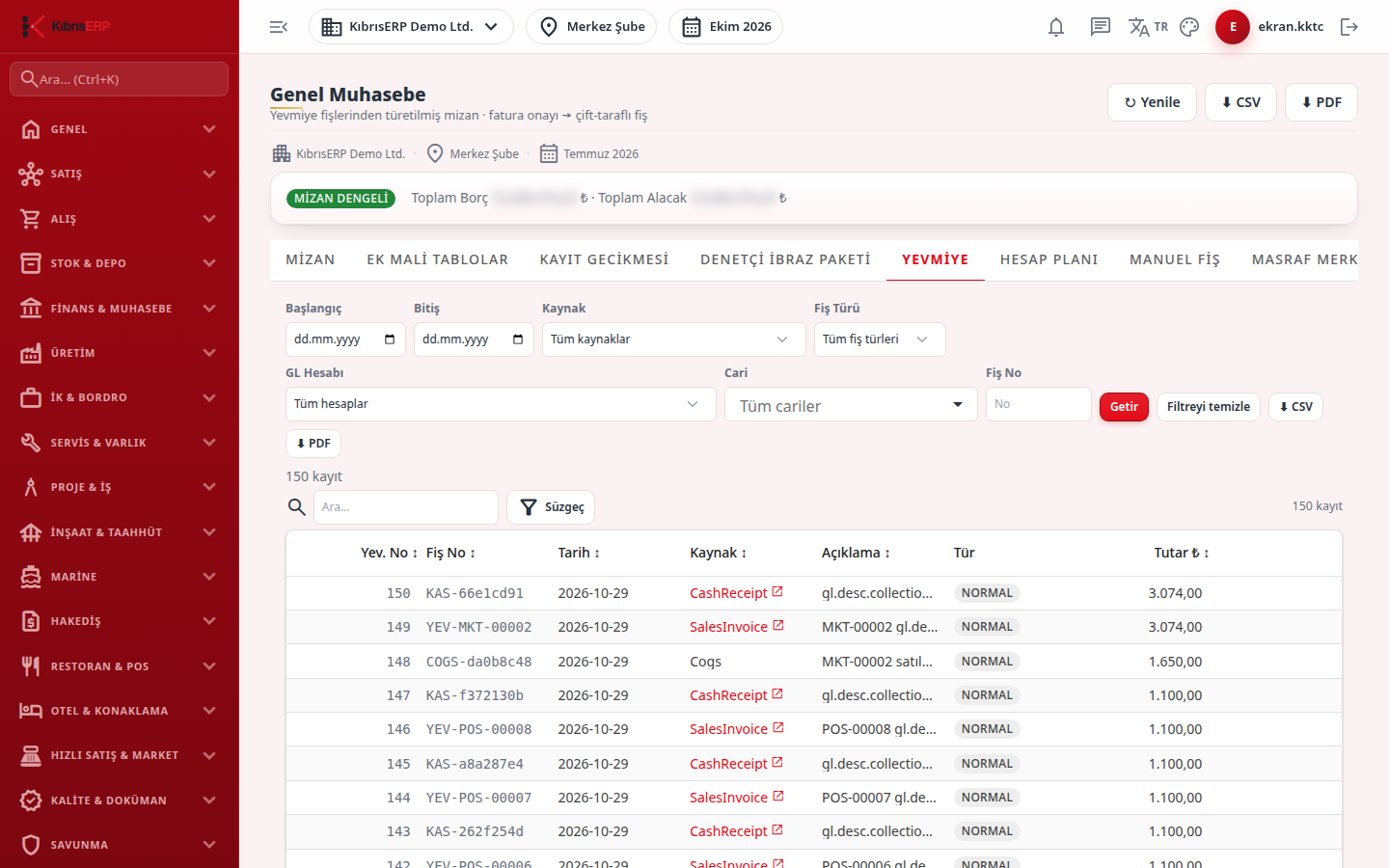Viewport: 1389px width, 868px height.
Task: Click the magnifier icon beside table search
Action: point(297,507)
